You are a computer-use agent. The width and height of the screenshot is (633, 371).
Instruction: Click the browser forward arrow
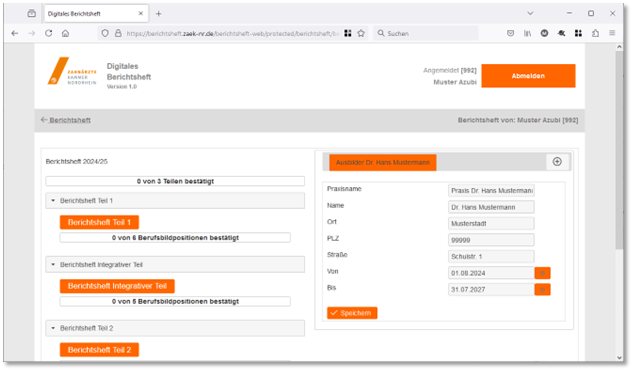click(32, 34)
